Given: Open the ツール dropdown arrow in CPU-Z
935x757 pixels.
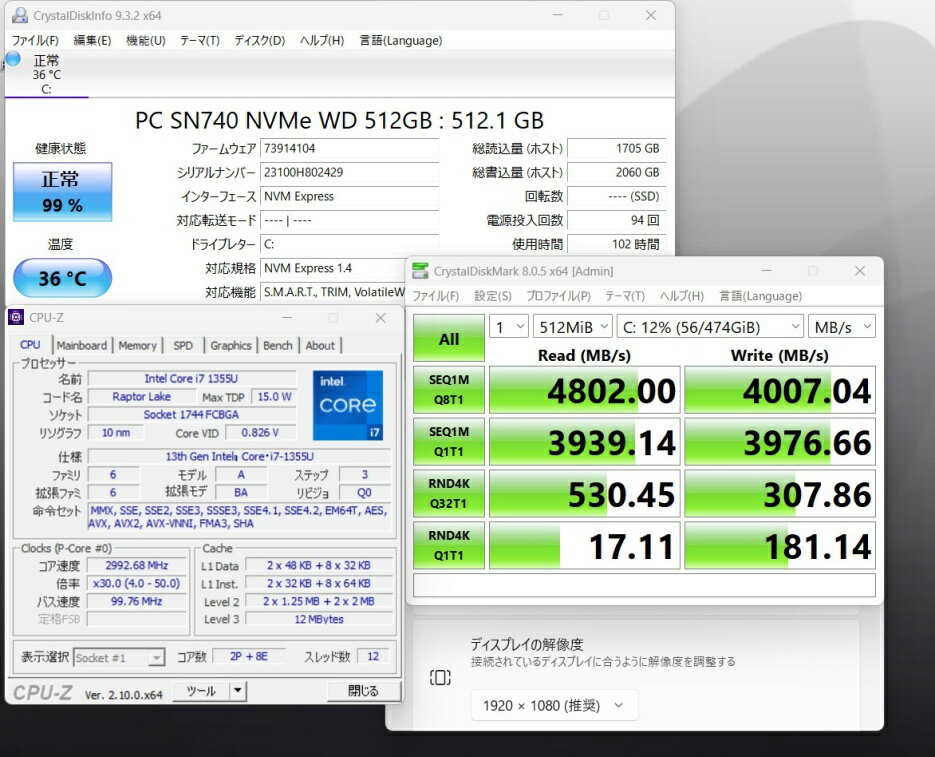Looking at the screenshot, I should coord(237,691).
